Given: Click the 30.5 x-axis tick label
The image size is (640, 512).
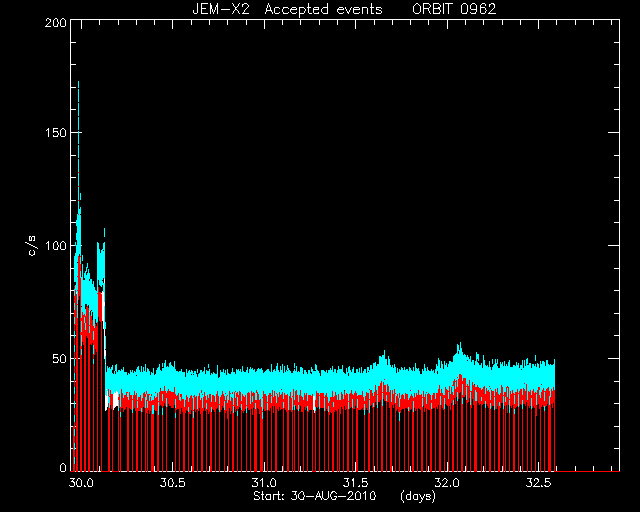Looking at the screenshot, I should point(173,483).
